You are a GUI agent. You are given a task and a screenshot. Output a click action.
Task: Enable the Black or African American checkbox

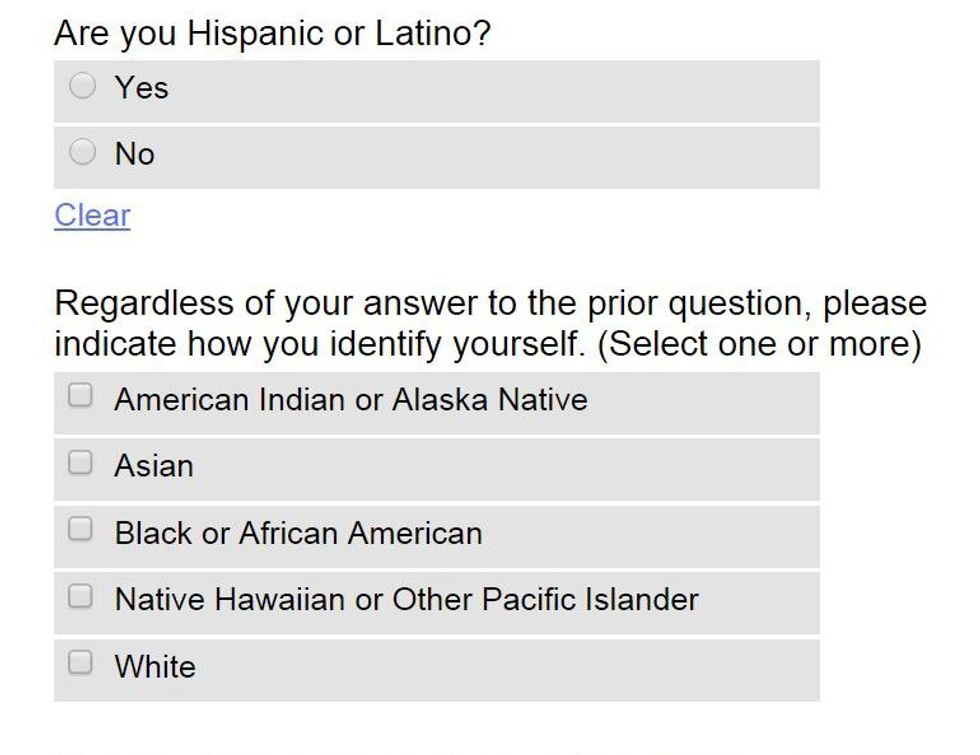point(80,530)
